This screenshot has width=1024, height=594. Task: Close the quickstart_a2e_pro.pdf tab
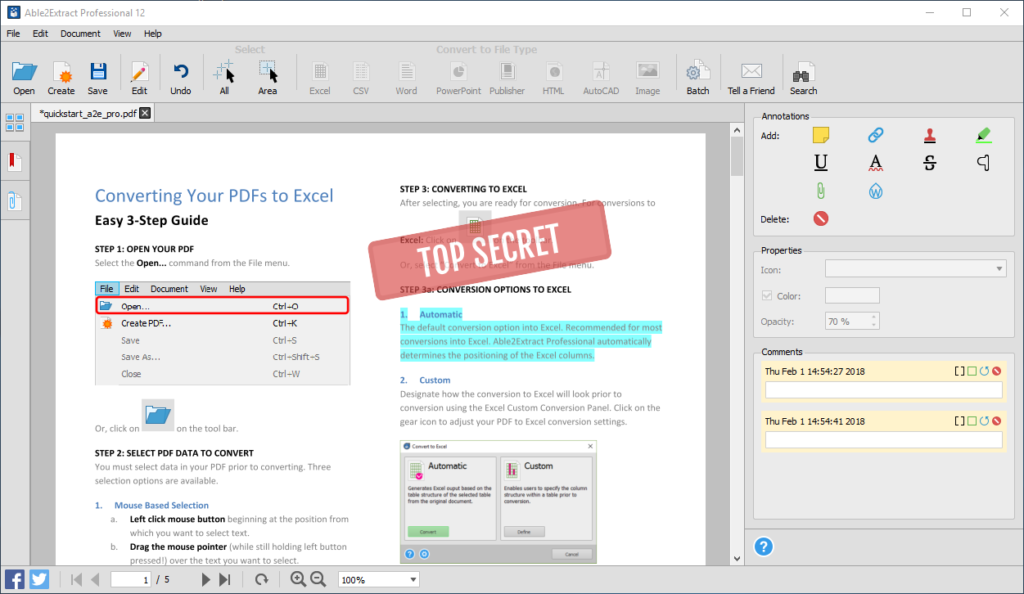[145, 113]
